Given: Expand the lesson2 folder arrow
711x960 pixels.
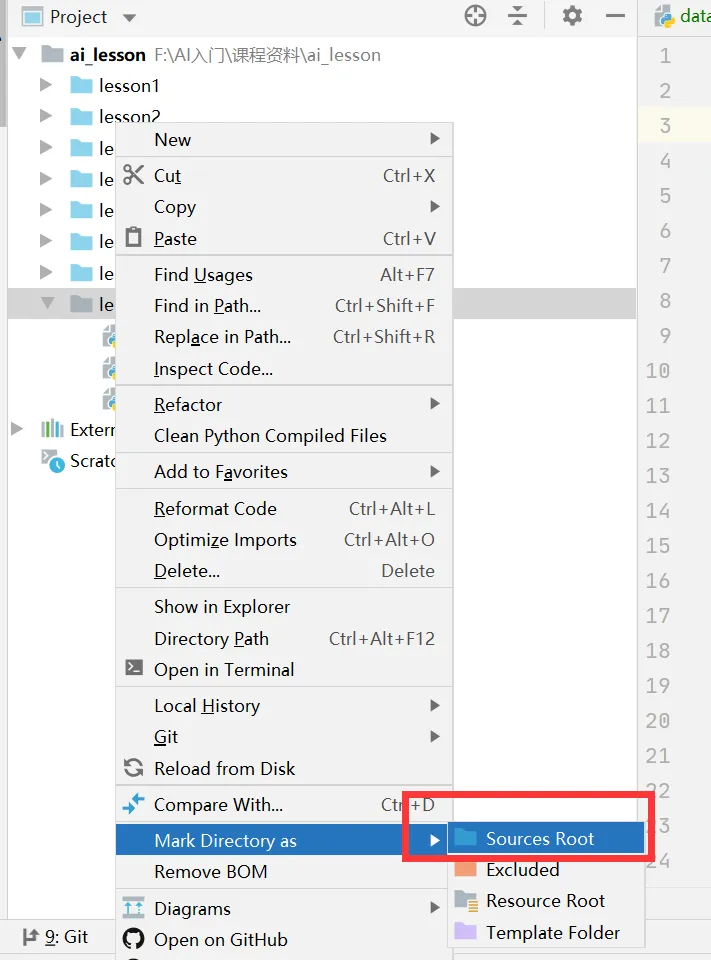Looking at the screenshot, I should point(46,116).
